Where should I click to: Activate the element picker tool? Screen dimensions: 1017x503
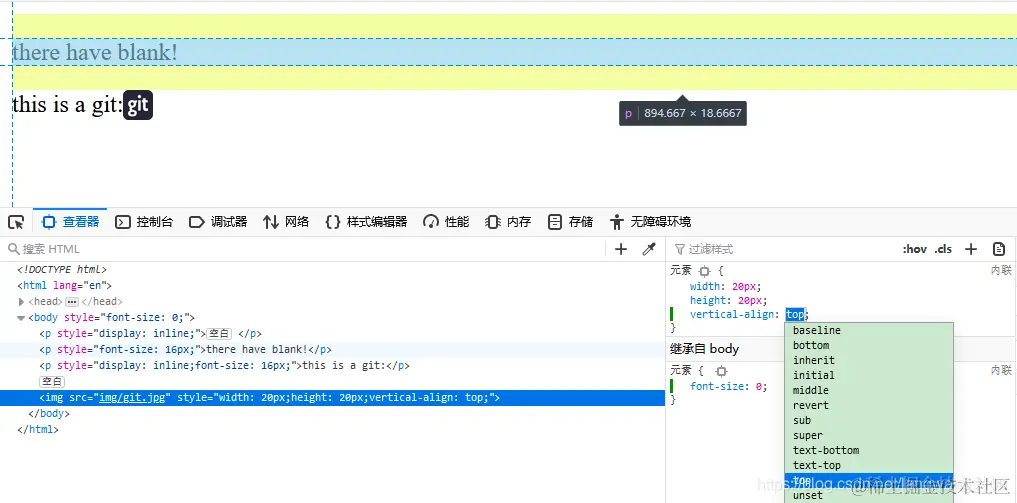(x=16, y=222)
